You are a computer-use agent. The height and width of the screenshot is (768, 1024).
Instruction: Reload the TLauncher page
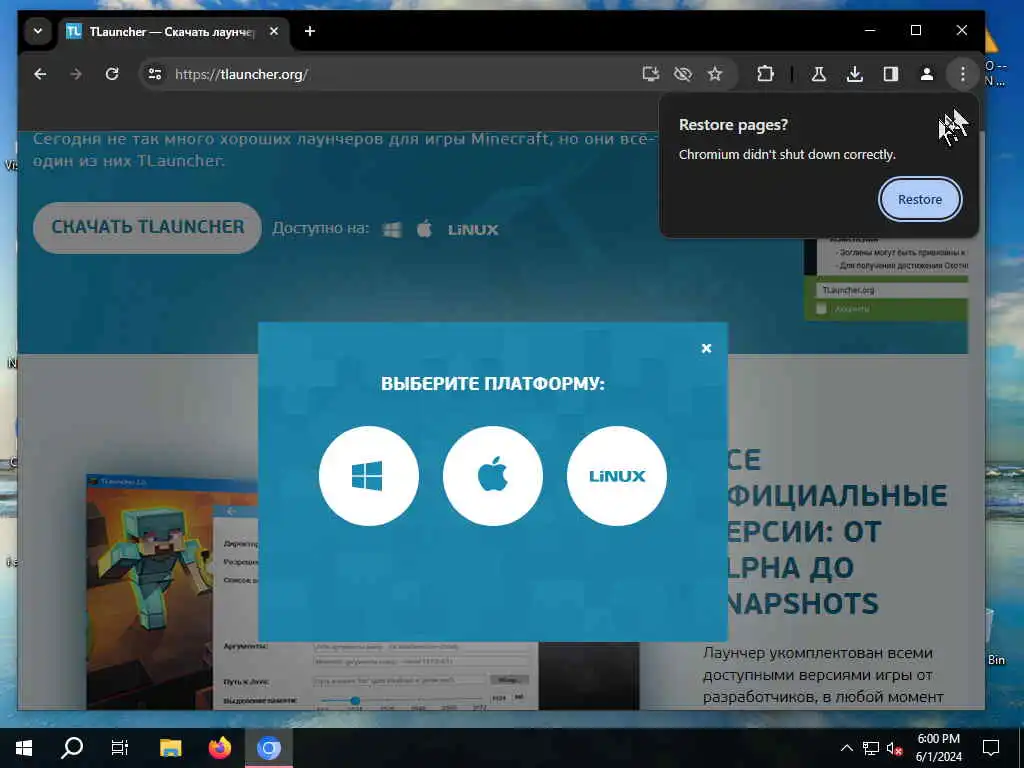pos(112,74)
